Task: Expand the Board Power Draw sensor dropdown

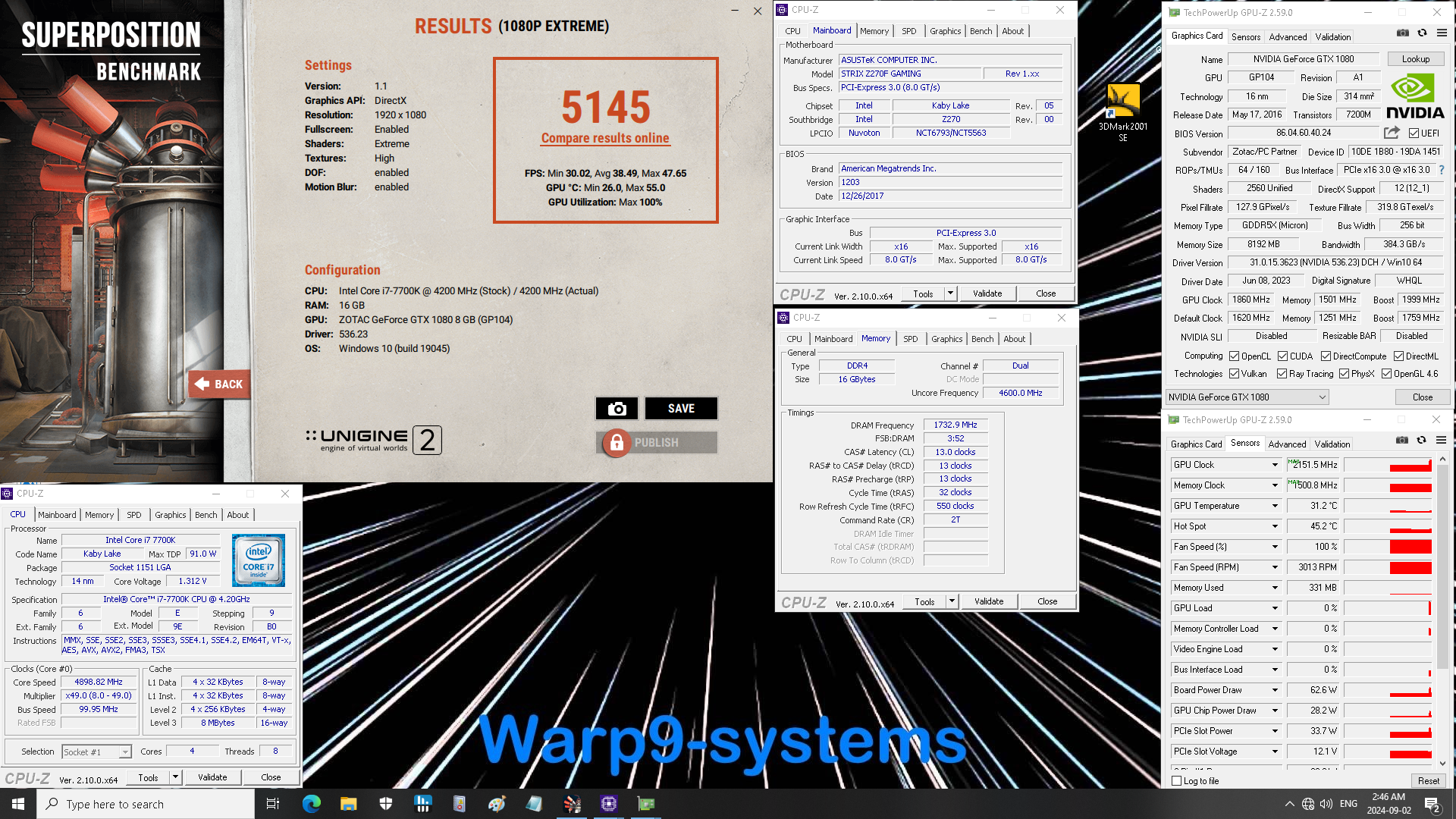Action: click(x=1275, y=690)
